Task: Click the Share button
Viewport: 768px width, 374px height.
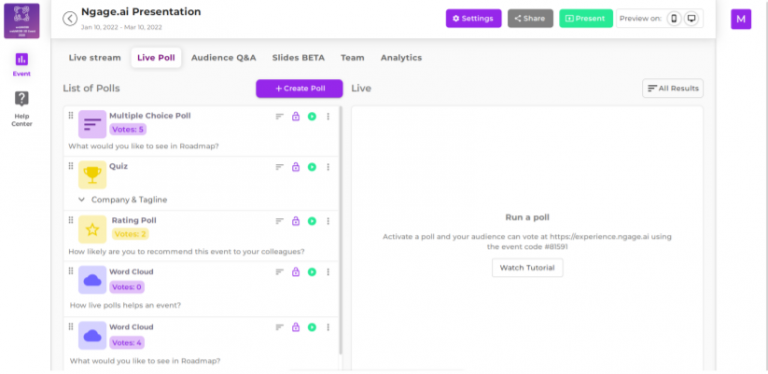Action: click(x=530, y=19)
